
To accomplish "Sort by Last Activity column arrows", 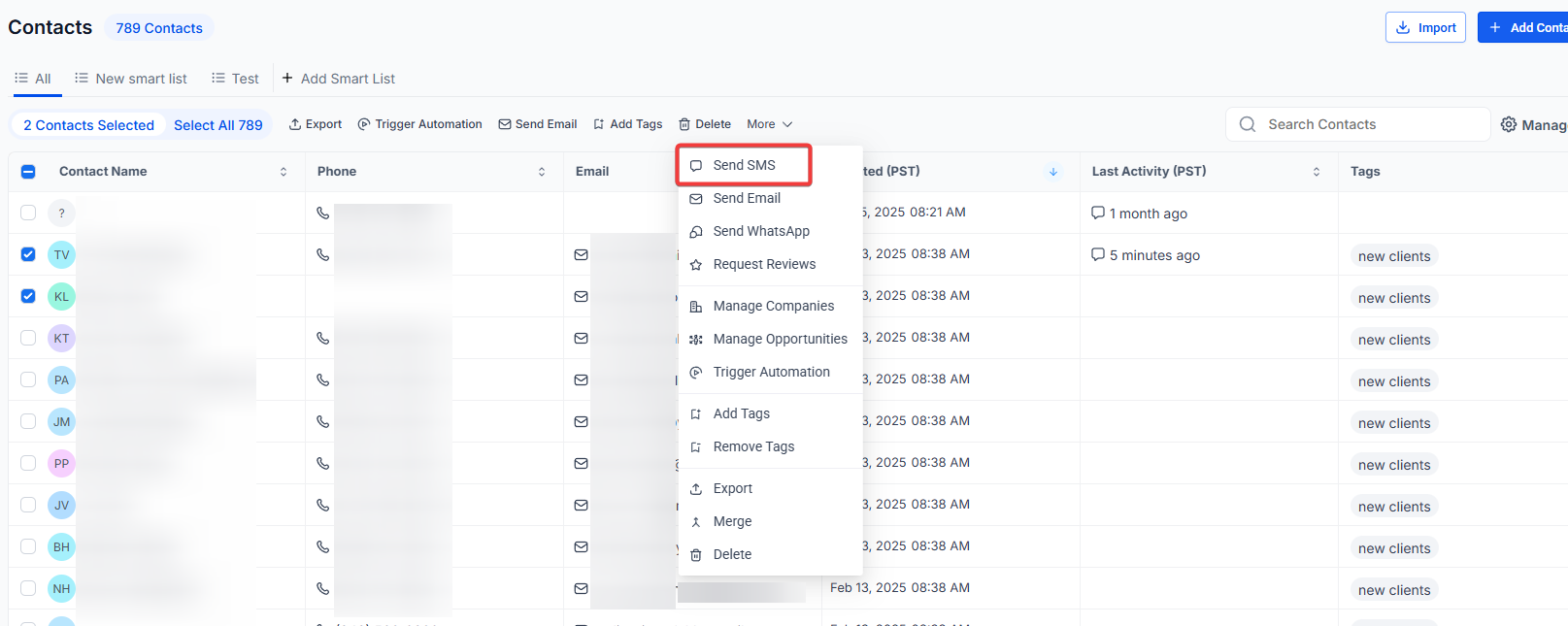I will [x=1317, y=172].
